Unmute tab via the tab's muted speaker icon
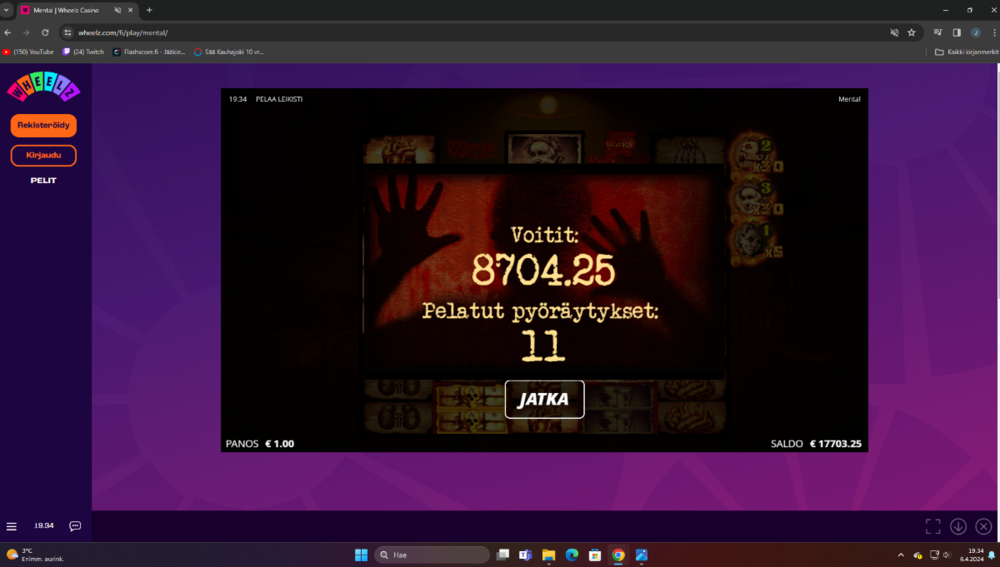The image size is (1000, 567). (117, 10)
